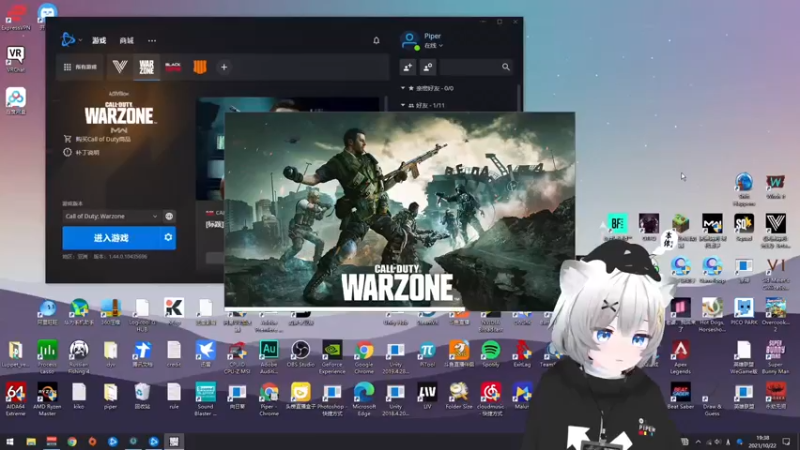800x450 pixels.
Task: Open the buy Call of Duty items link
Action: [97, 139]
